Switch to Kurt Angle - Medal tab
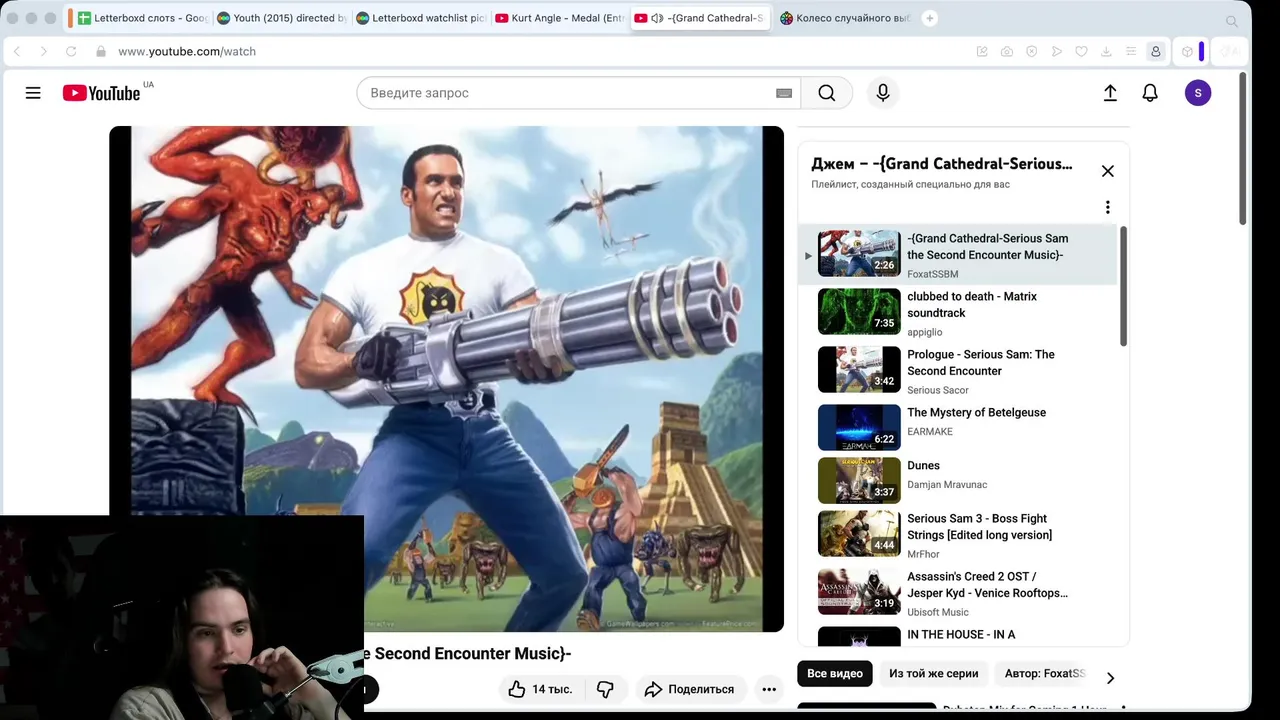Image resolution: width=1280 pixels, height=720 pixels. (560, 18)
